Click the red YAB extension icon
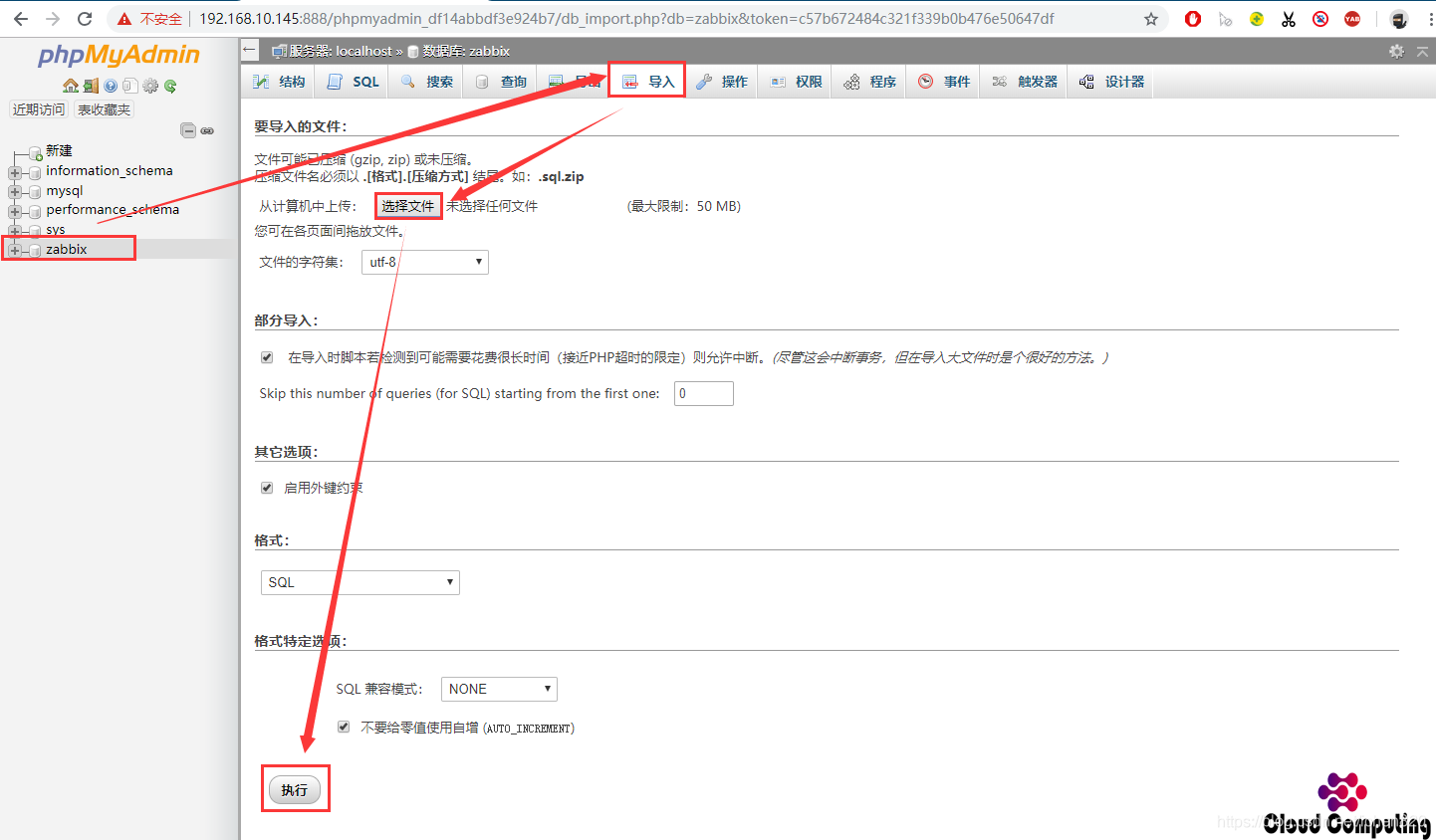 coord(1352,19)
